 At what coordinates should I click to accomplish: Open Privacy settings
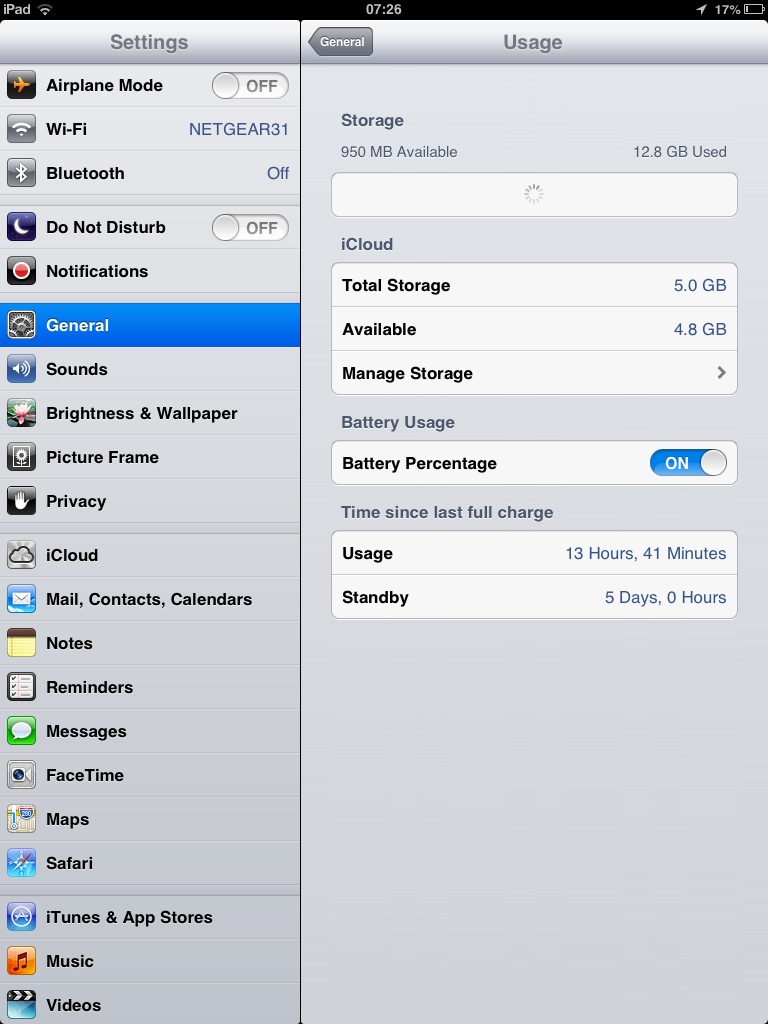coord(150,501)
